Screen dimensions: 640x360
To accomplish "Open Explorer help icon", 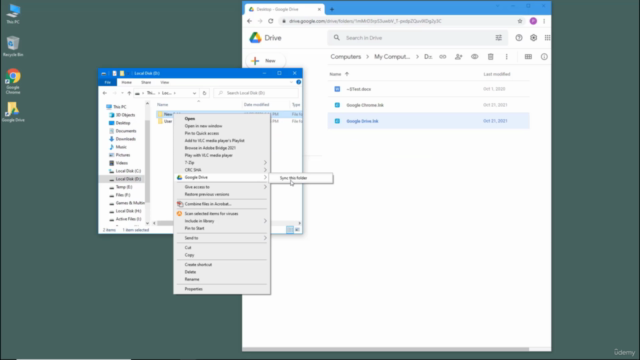I will (298, 82).
